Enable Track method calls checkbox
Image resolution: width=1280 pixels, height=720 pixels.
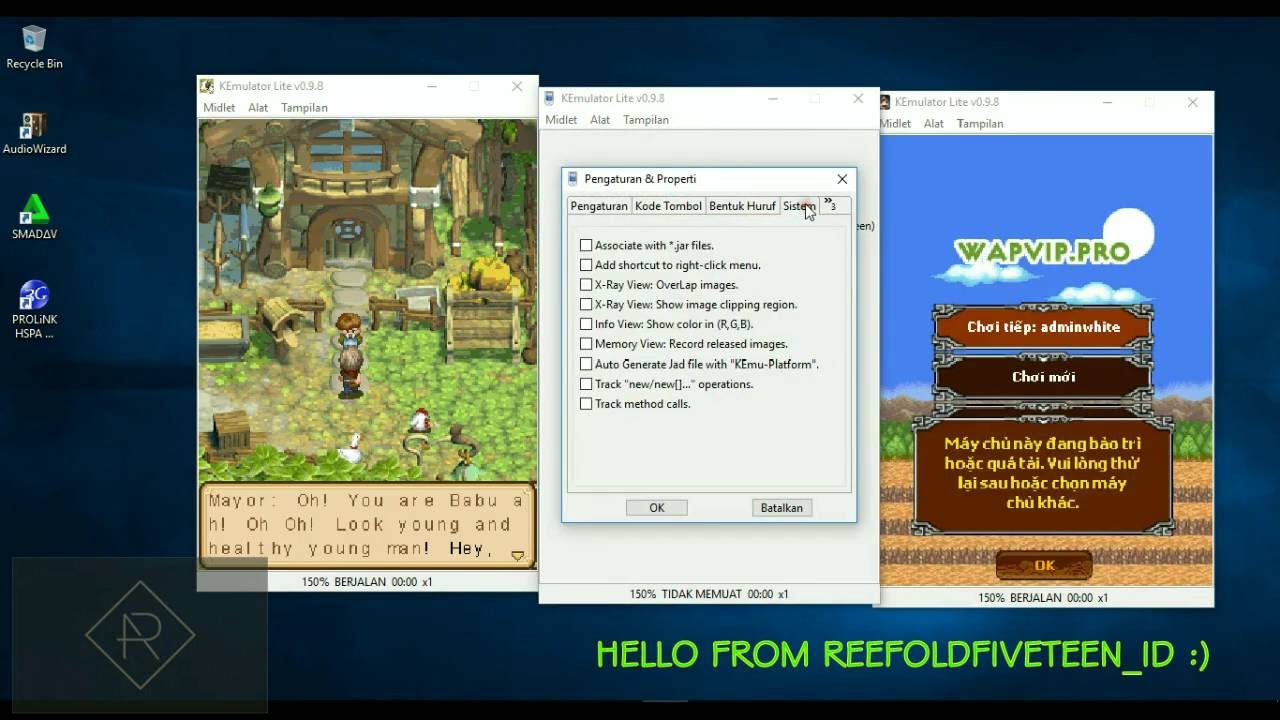pyautogui.click(x=586, y=404)
